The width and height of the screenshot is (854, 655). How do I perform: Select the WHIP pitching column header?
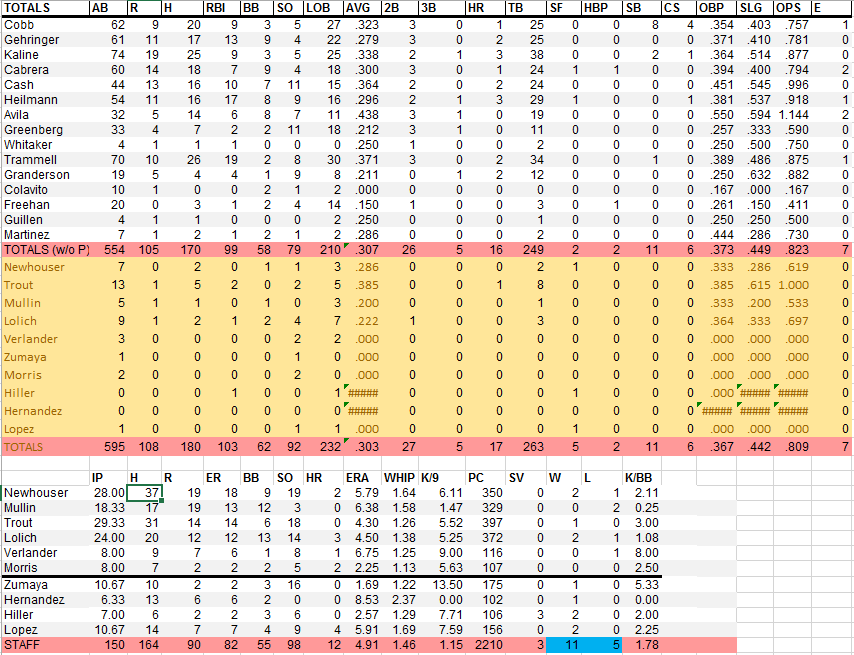click(x=399, y=478)
